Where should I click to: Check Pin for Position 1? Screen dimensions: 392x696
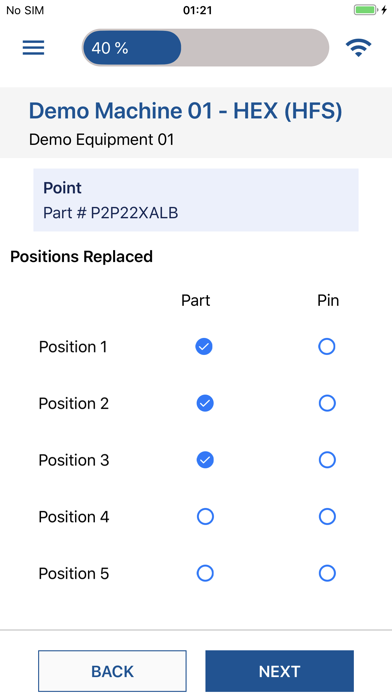tap(327, 347)
